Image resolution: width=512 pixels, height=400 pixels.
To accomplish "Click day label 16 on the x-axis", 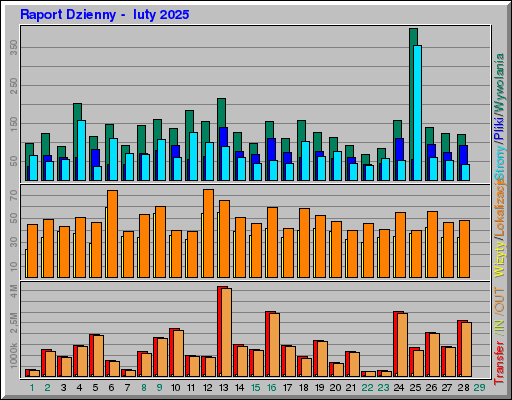I will (x=271, y=388).
